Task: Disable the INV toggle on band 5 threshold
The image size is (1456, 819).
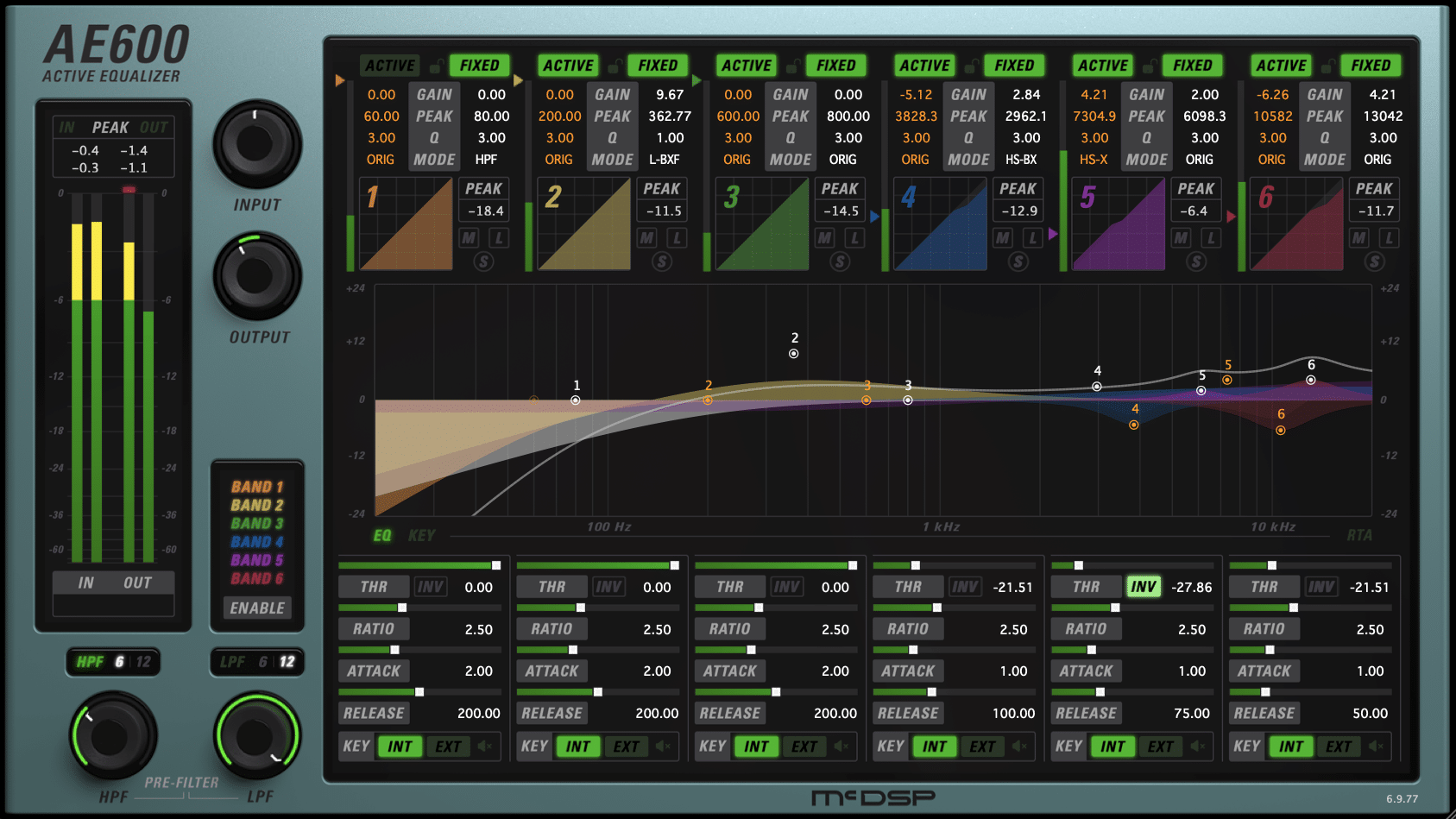Action: pos(1143,587)
